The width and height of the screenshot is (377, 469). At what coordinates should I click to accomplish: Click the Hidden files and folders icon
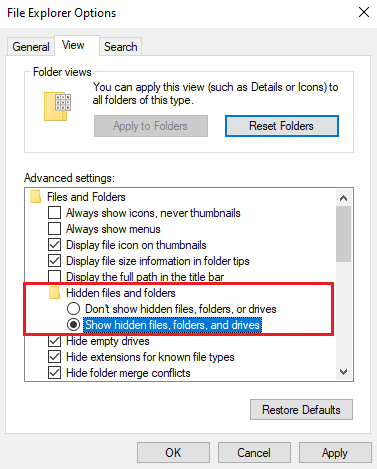point(54,293)
